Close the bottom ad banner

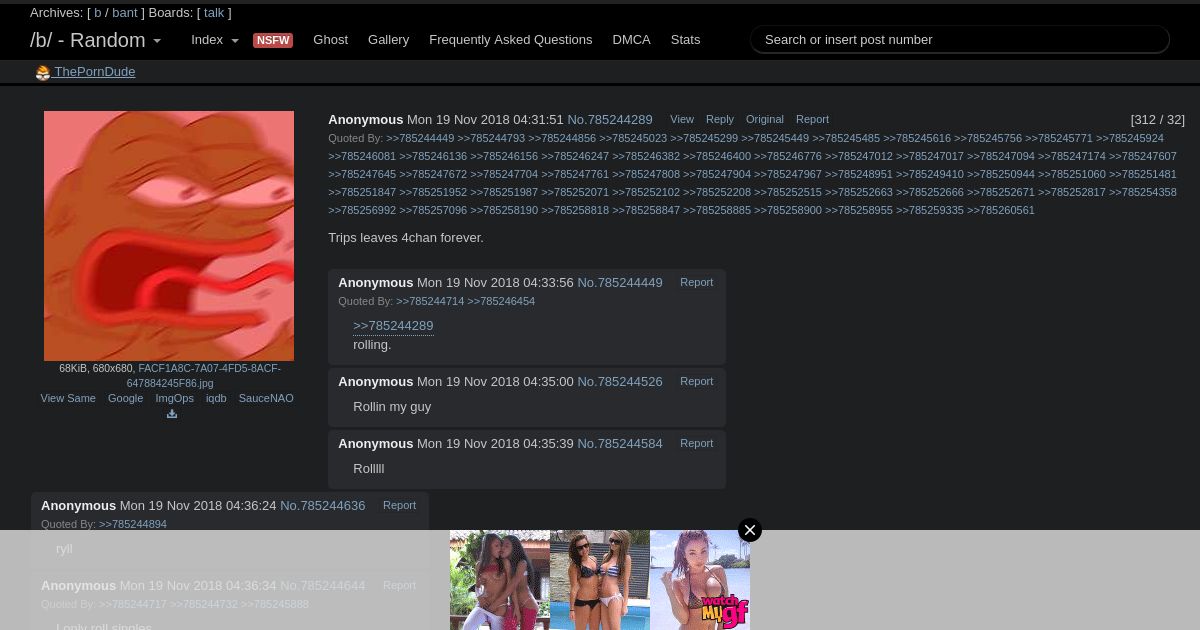[x=750, y=530]
